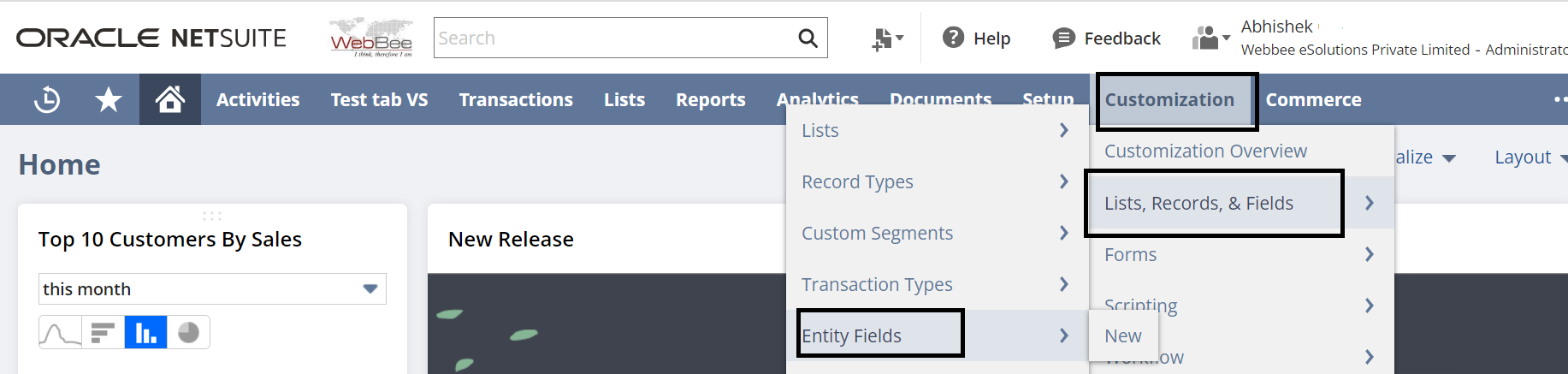Image resolution: width=1568 pixels, height=374 pixels.
Task: Expand the Custom Segments submenu arrow
Action: coord(1064,233)
